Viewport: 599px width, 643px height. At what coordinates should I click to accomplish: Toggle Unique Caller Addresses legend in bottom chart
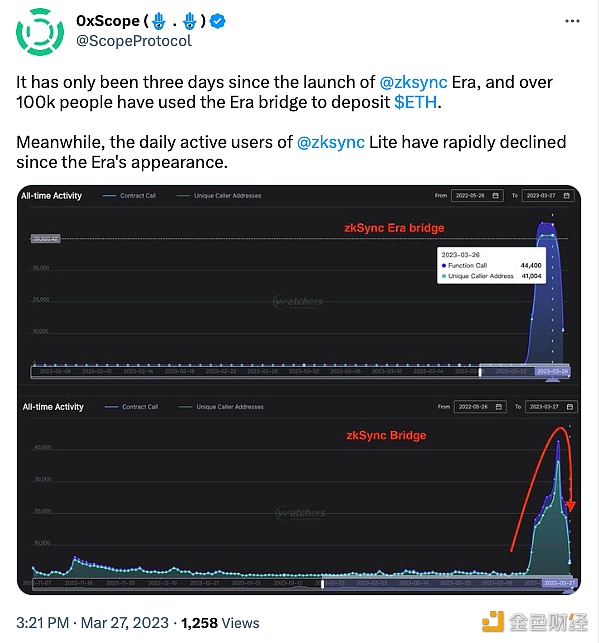pyautogui.click(x=221, y=407)
